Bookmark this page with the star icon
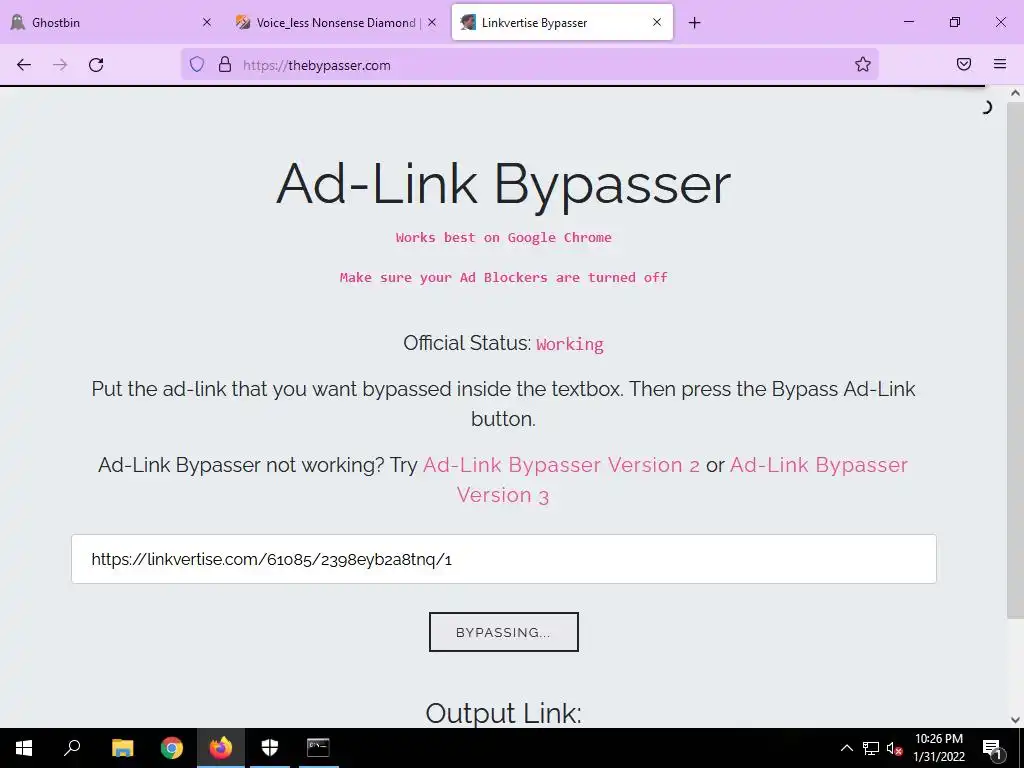 point(863,64)
